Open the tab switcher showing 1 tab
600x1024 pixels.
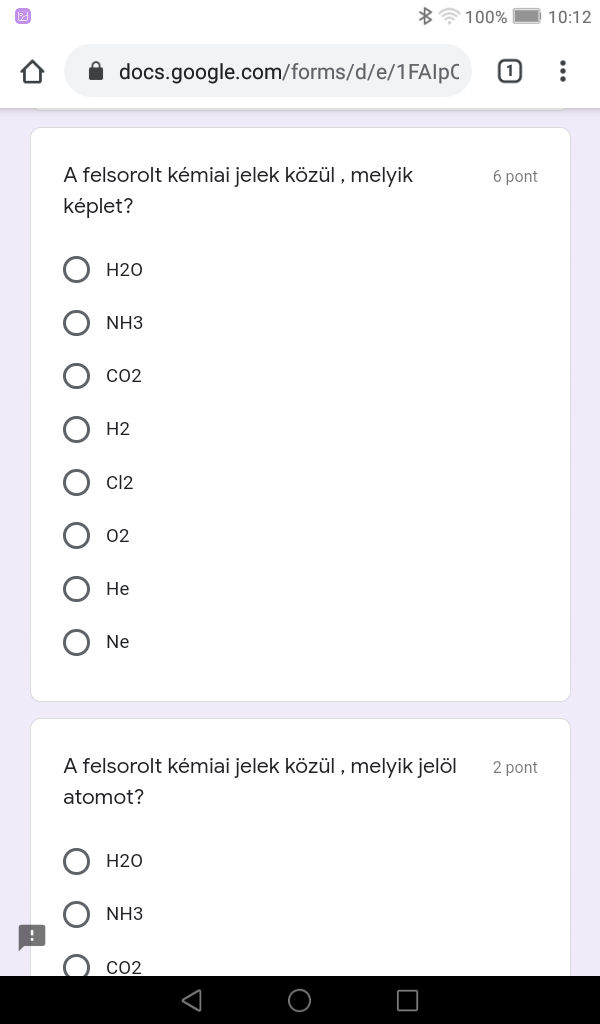(x=509, y=71)
